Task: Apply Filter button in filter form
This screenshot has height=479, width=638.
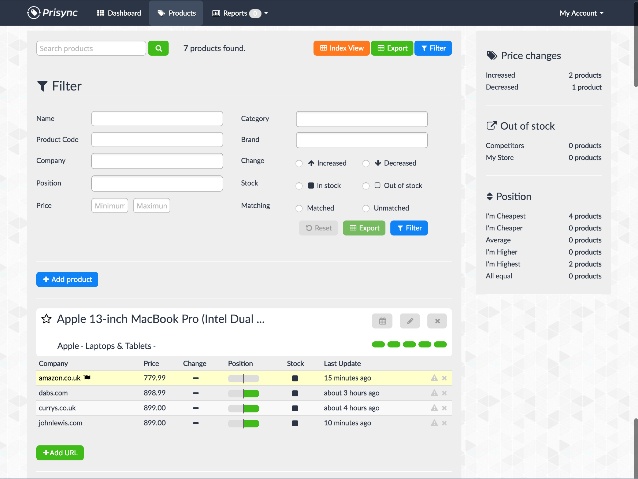Action: point(409,228)
